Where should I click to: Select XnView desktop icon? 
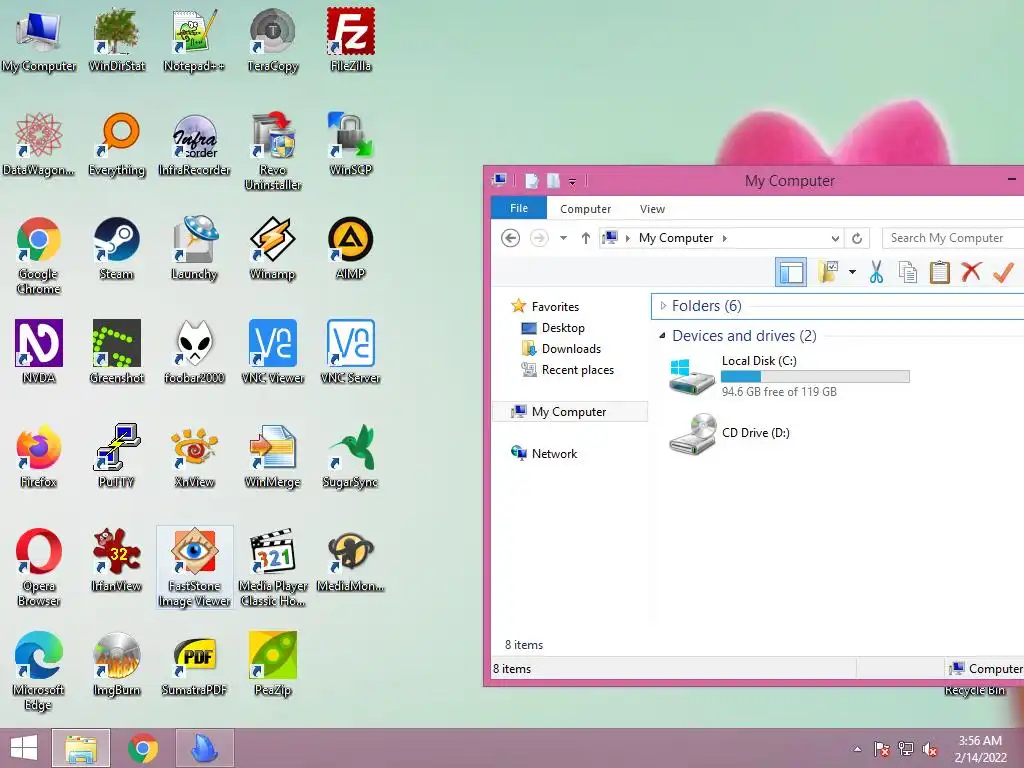click(194, 456)
